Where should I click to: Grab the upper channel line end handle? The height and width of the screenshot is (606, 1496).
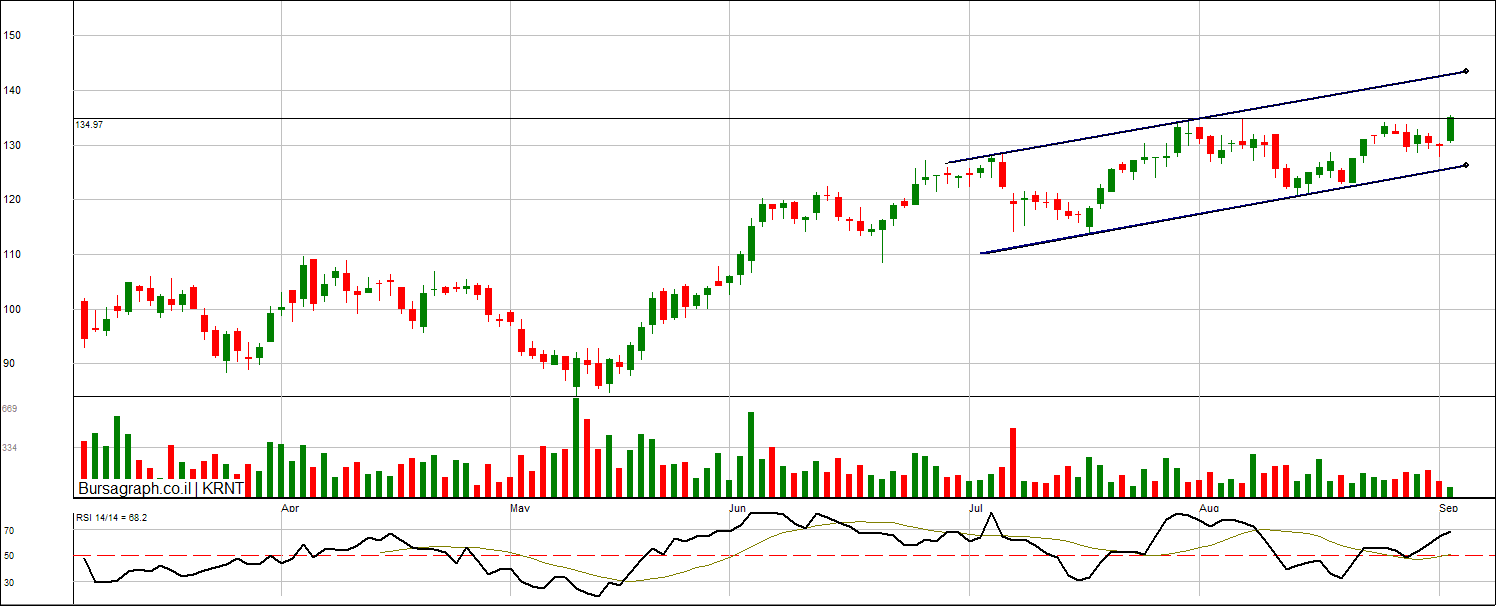(1465, 71)
